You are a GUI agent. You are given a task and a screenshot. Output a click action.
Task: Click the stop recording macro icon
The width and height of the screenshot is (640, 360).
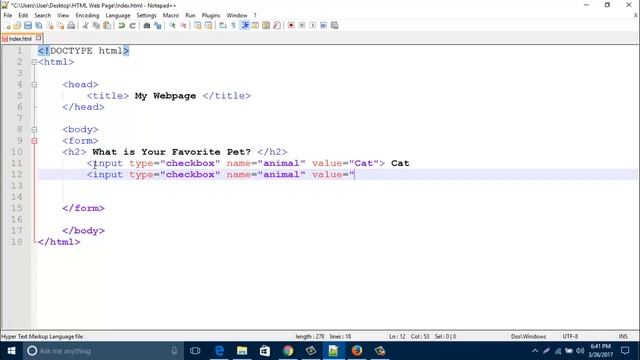[302, 26]
